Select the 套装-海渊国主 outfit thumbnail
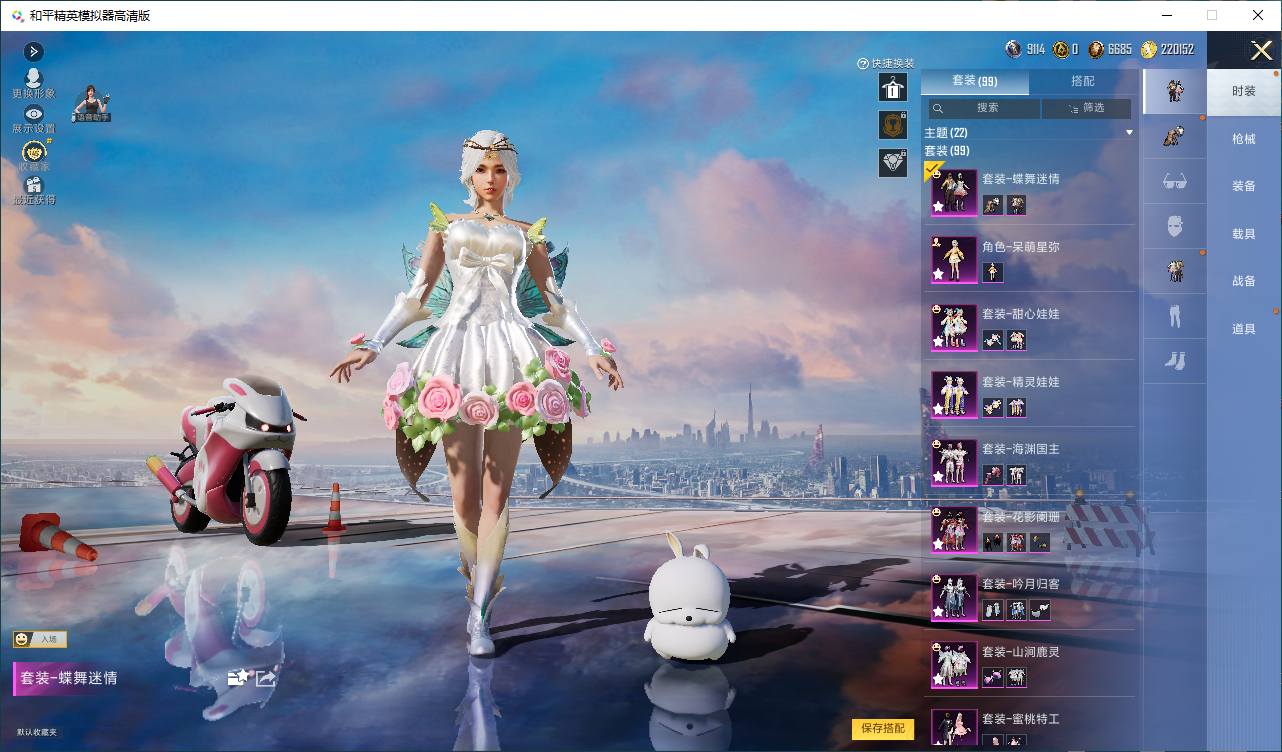This screenshot has width=1282, height=752. click(x=954, y=462)
